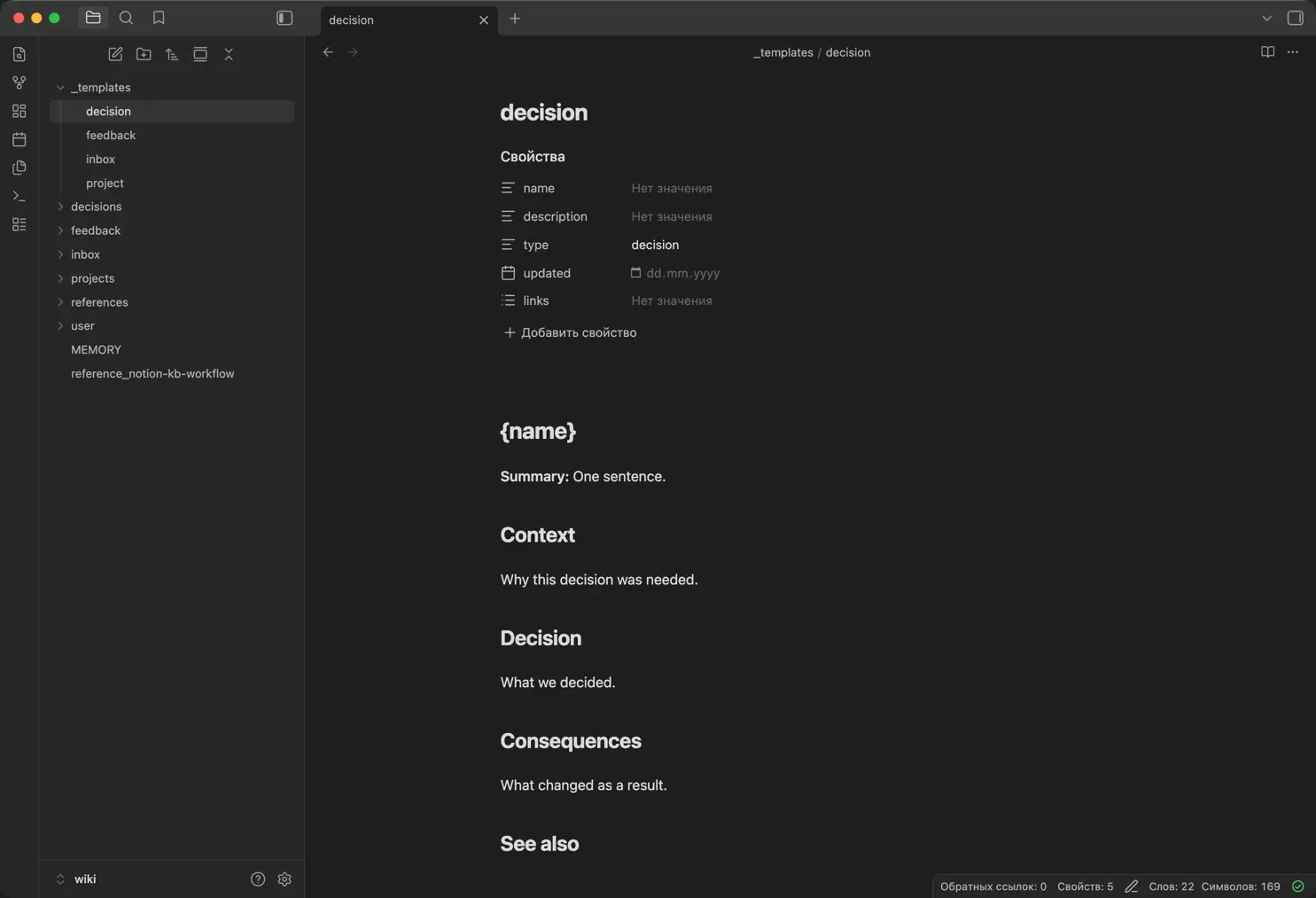Click the updated date input field

coord(681,273)
